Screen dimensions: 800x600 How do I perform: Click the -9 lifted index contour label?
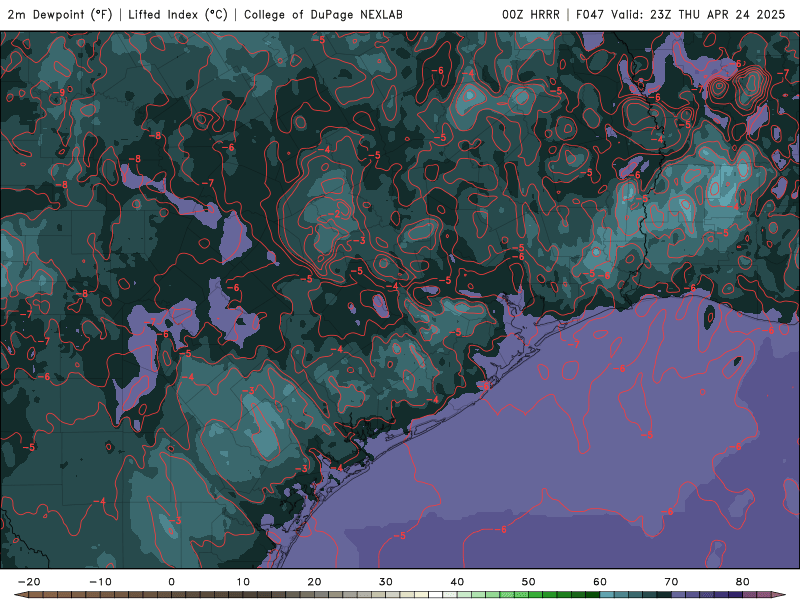pyautogui.click(x=60, y=92)
